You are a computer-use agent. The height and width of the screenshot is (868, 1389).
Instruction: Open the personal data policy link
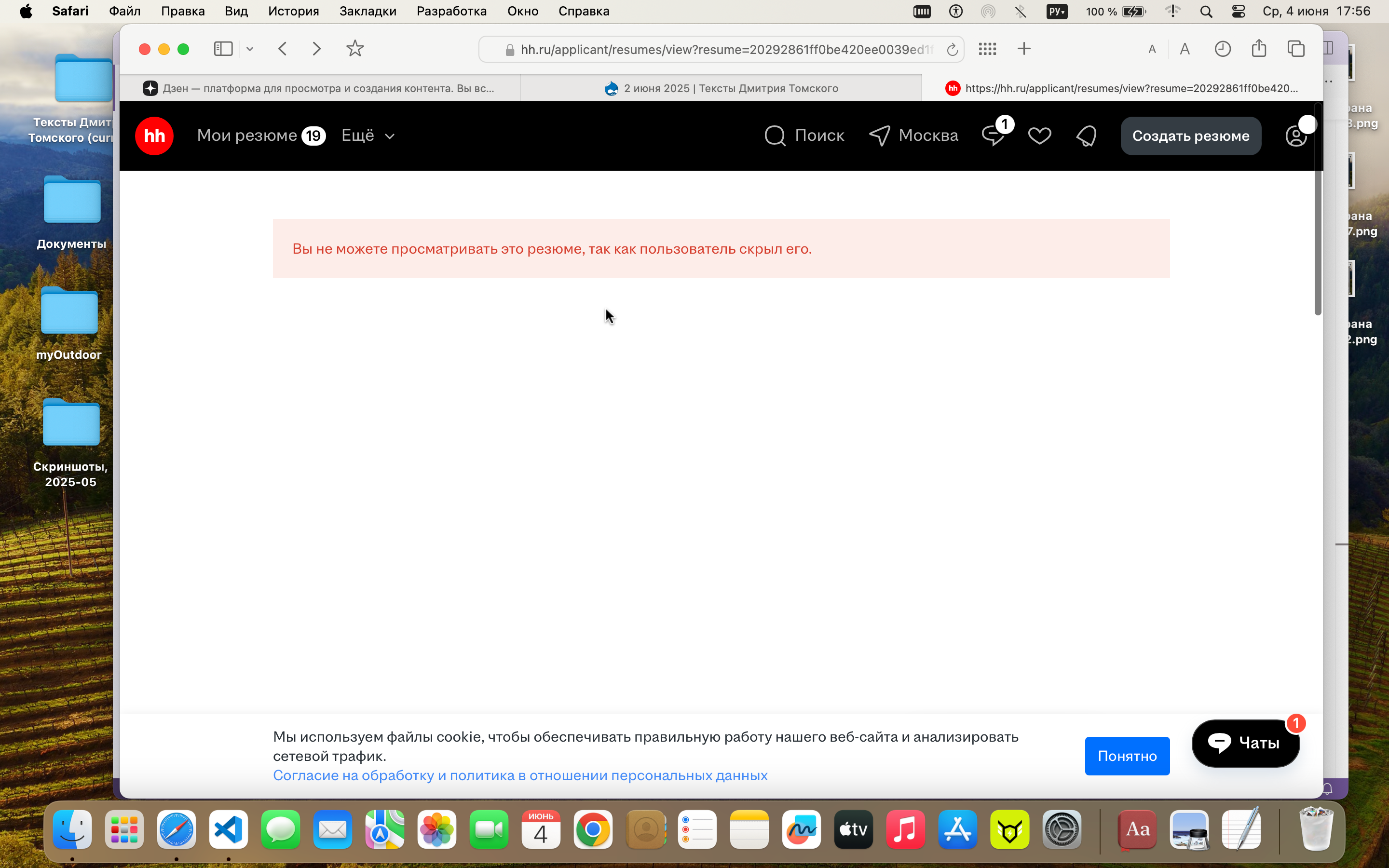pos(520,775)
